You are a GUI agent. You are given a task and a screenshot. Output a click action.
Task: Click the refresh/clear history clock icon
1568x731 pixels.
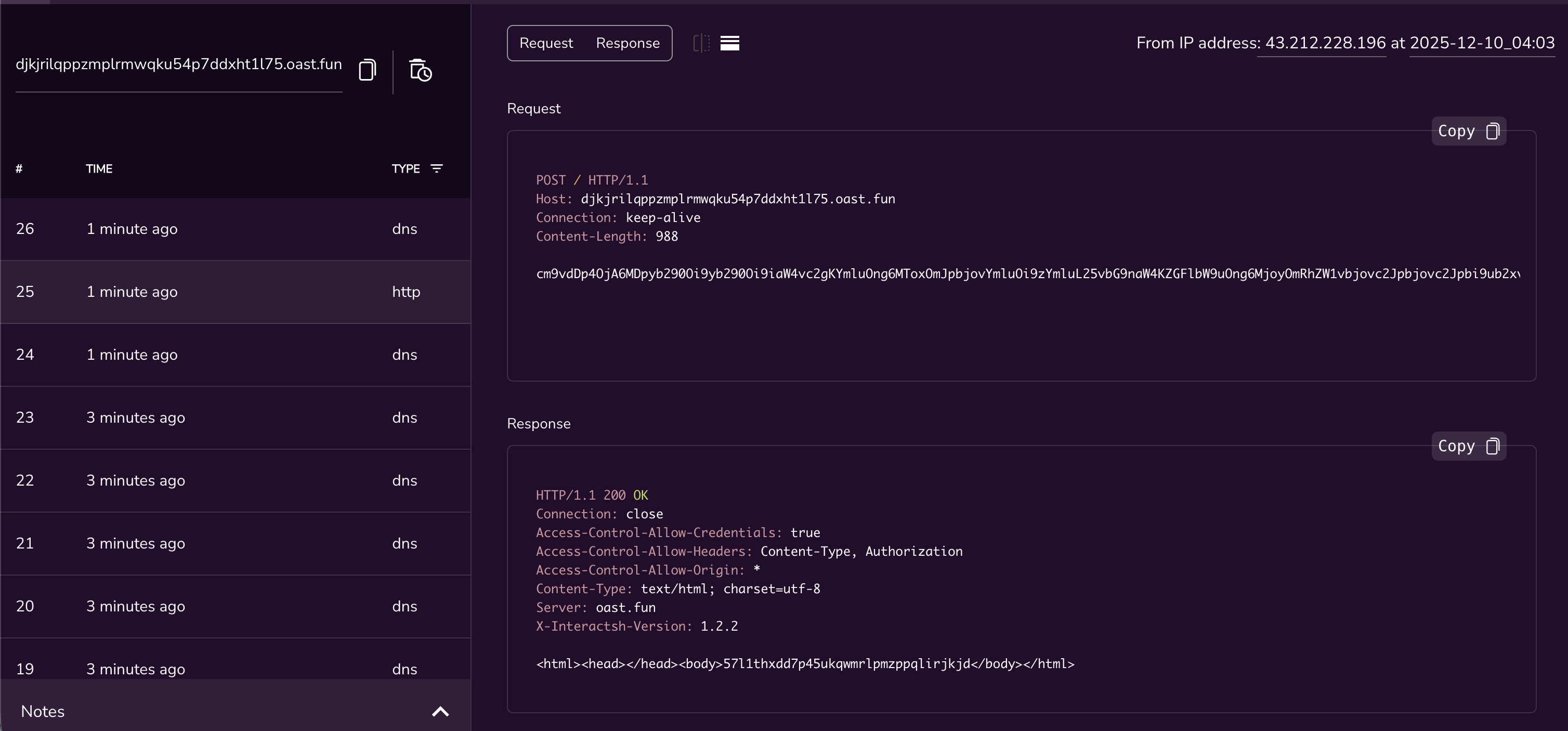[x=420, y=71]
